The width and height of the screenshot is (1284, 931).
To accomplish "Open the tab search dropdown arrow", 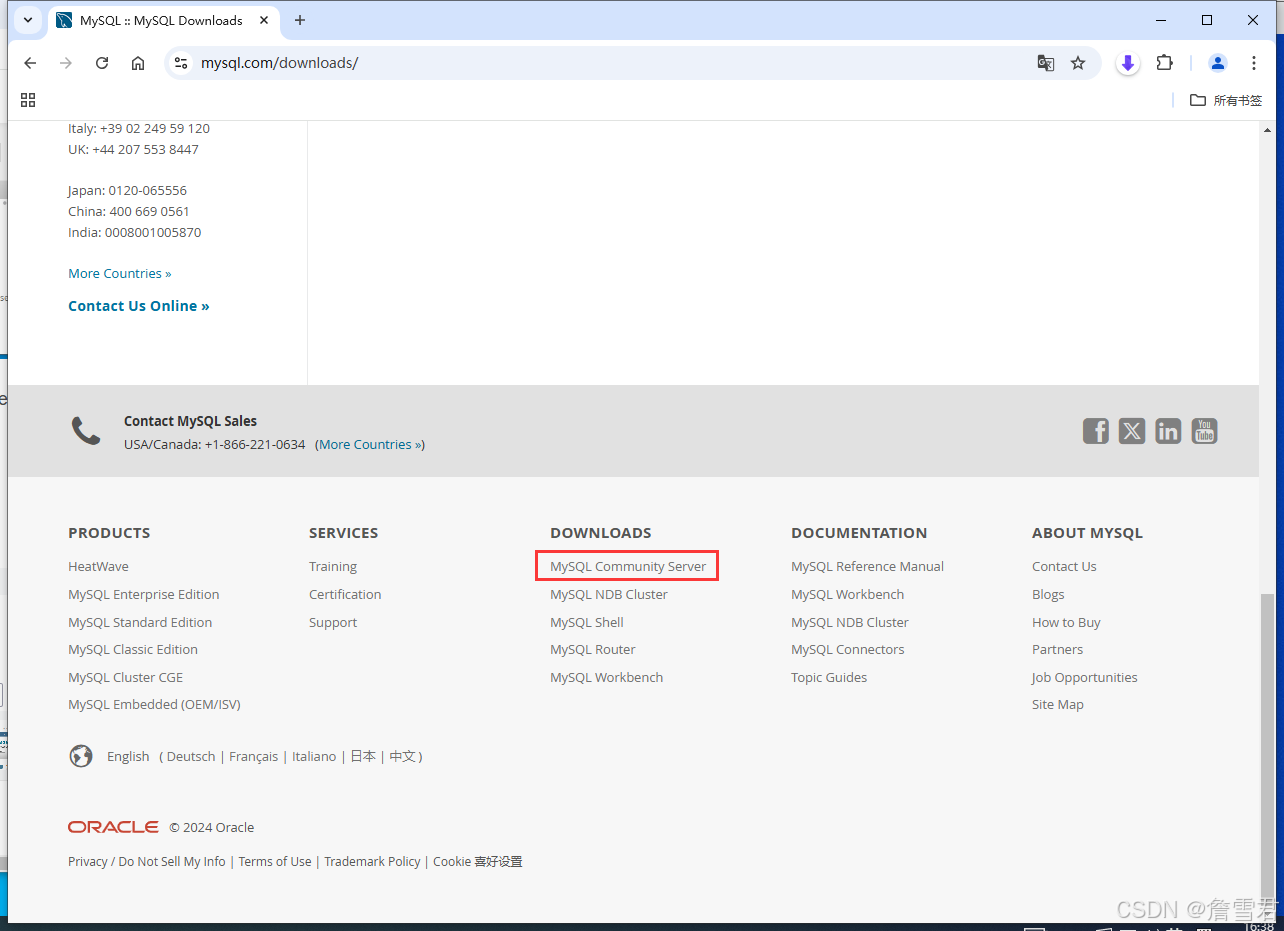I will 28,20.
